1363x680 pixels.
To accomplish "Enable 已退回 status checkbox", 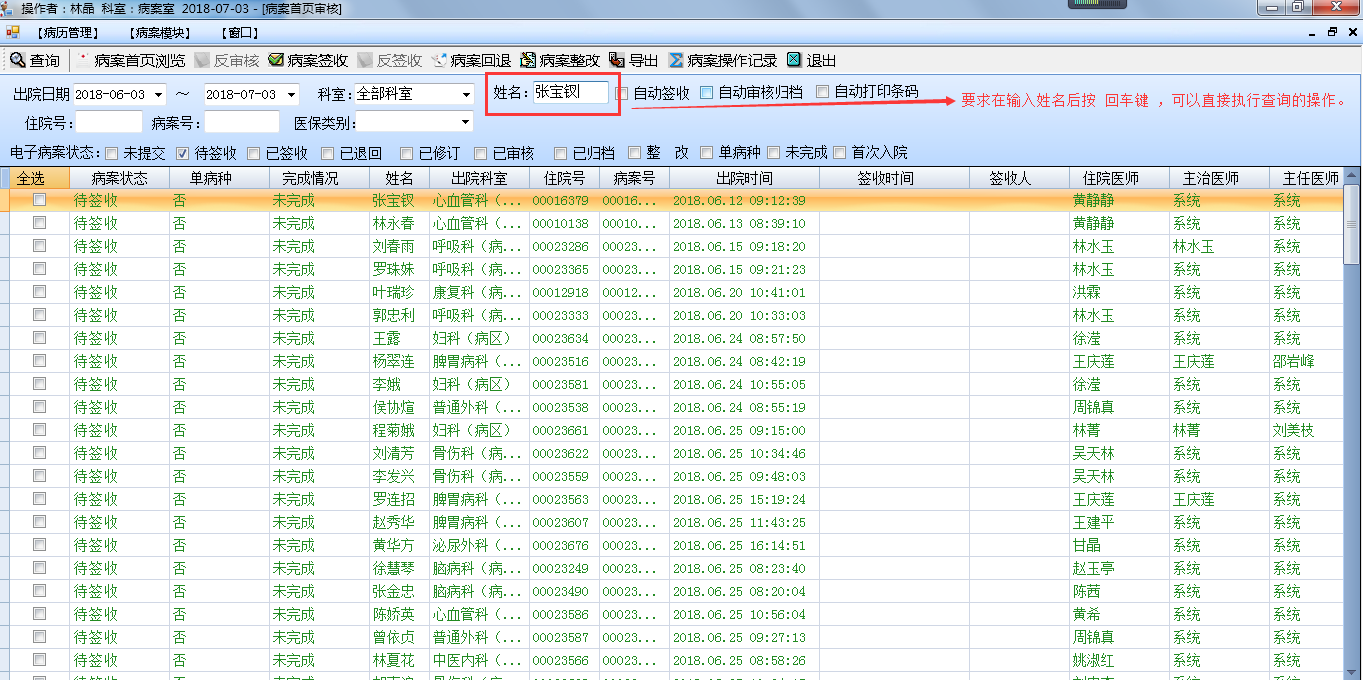I will 327,153.
